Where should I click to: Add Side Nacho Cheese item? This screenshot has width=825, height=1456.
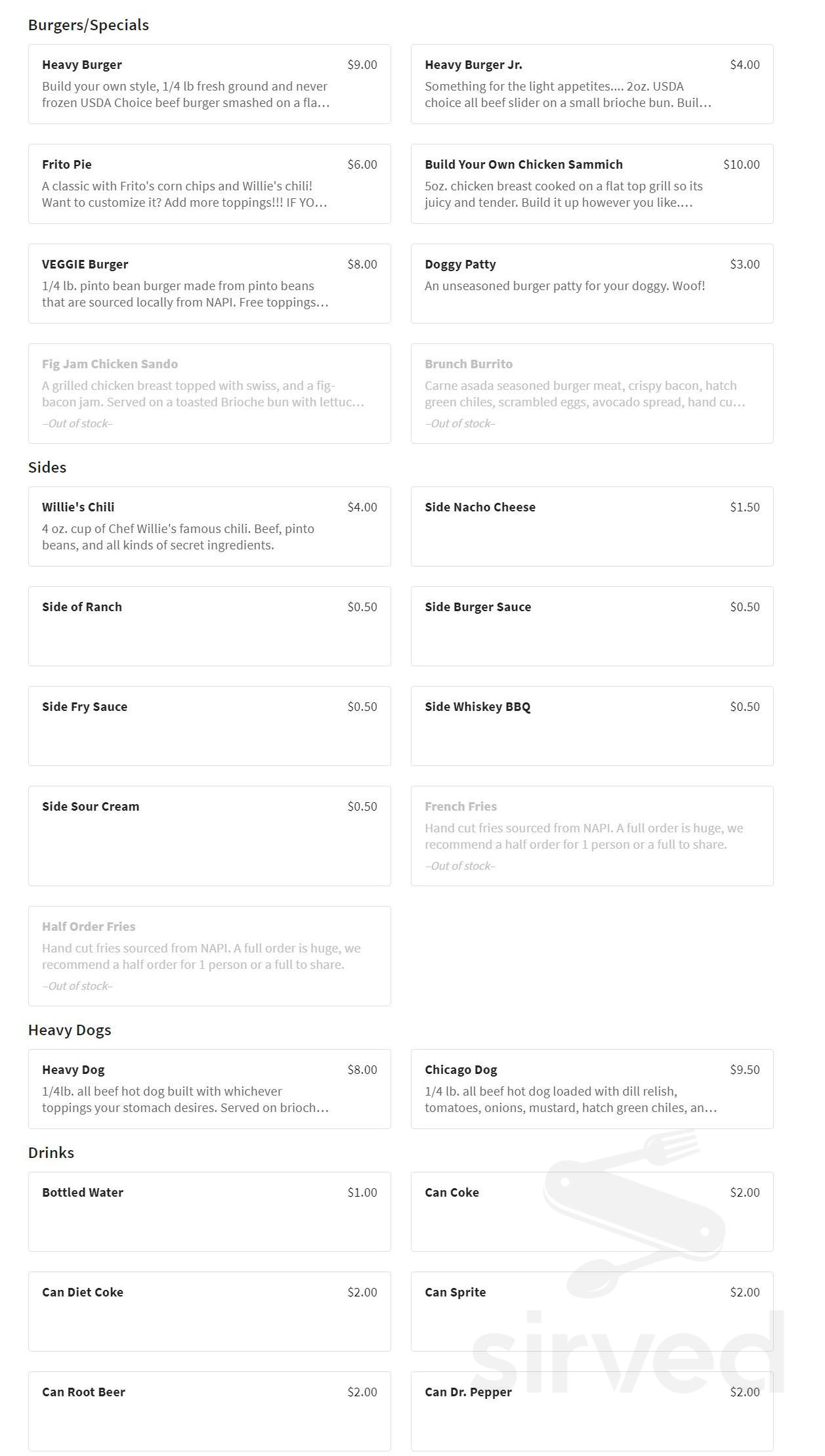point(591,526)
